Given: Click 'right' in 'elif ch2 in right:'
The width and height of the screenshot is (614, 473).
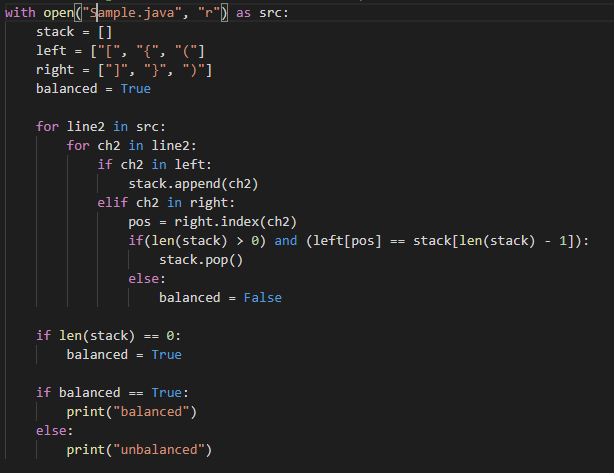Looking at the screenshot, I should (208, 203).
